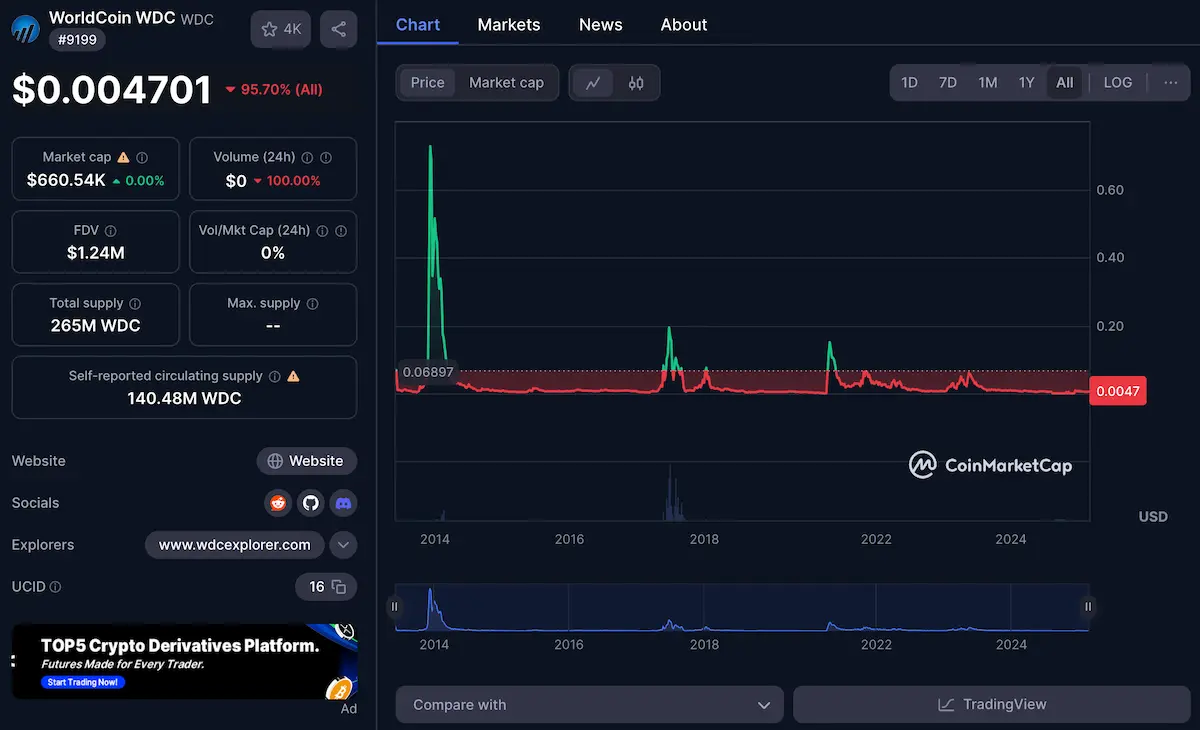Switch to line chart icon

coord(593,83)
